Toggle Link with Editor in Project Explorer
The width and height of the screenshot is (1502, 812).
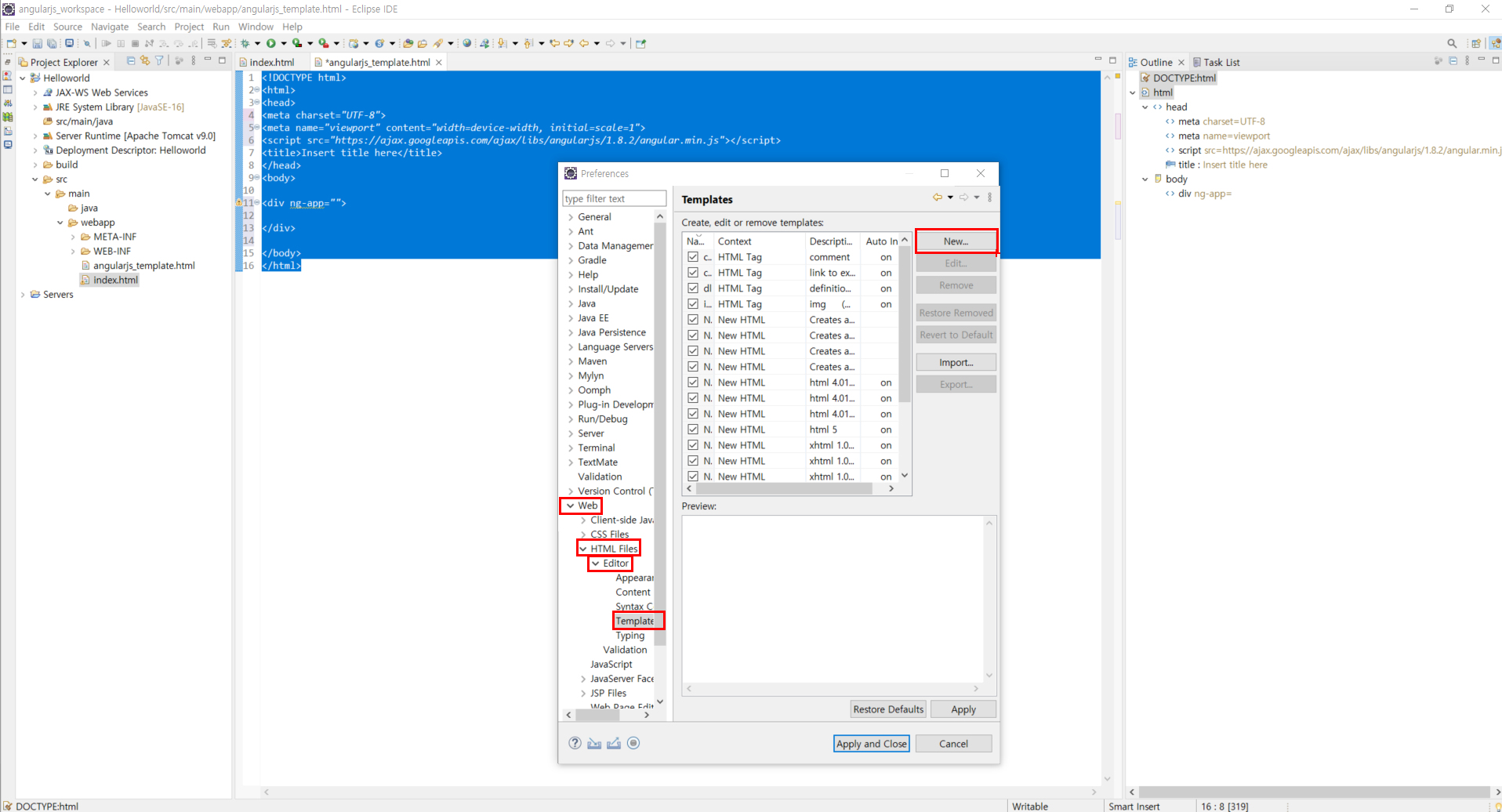pyautogui.click(x=145, y=61)
